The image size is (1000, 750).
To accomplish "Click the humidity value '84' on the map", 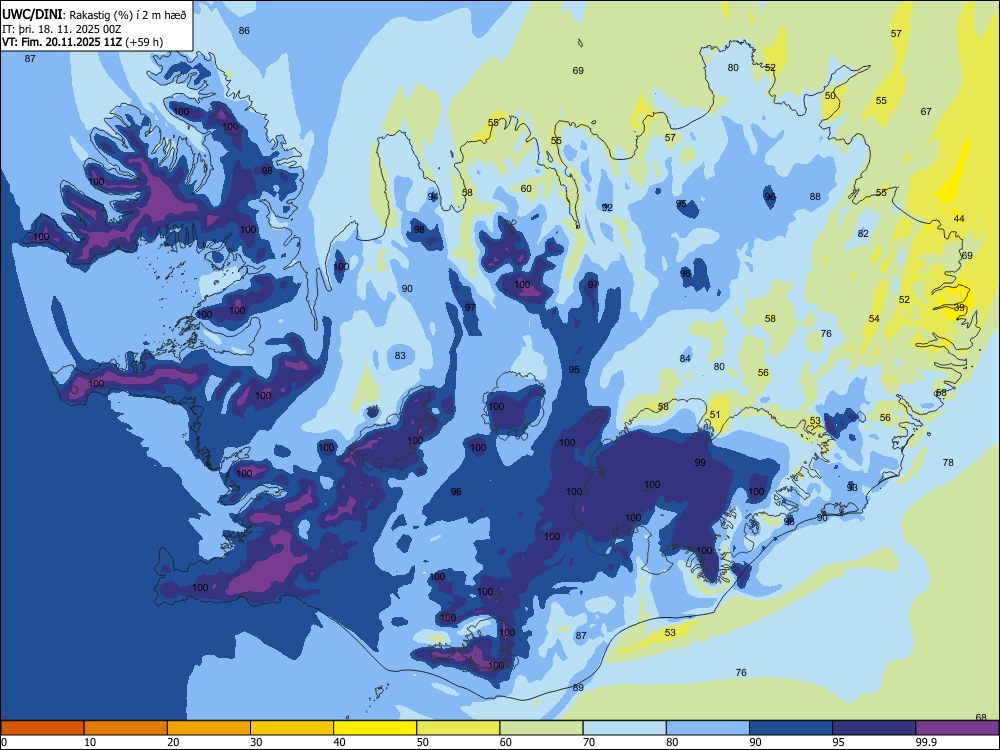I will click(x=685, y=358).
